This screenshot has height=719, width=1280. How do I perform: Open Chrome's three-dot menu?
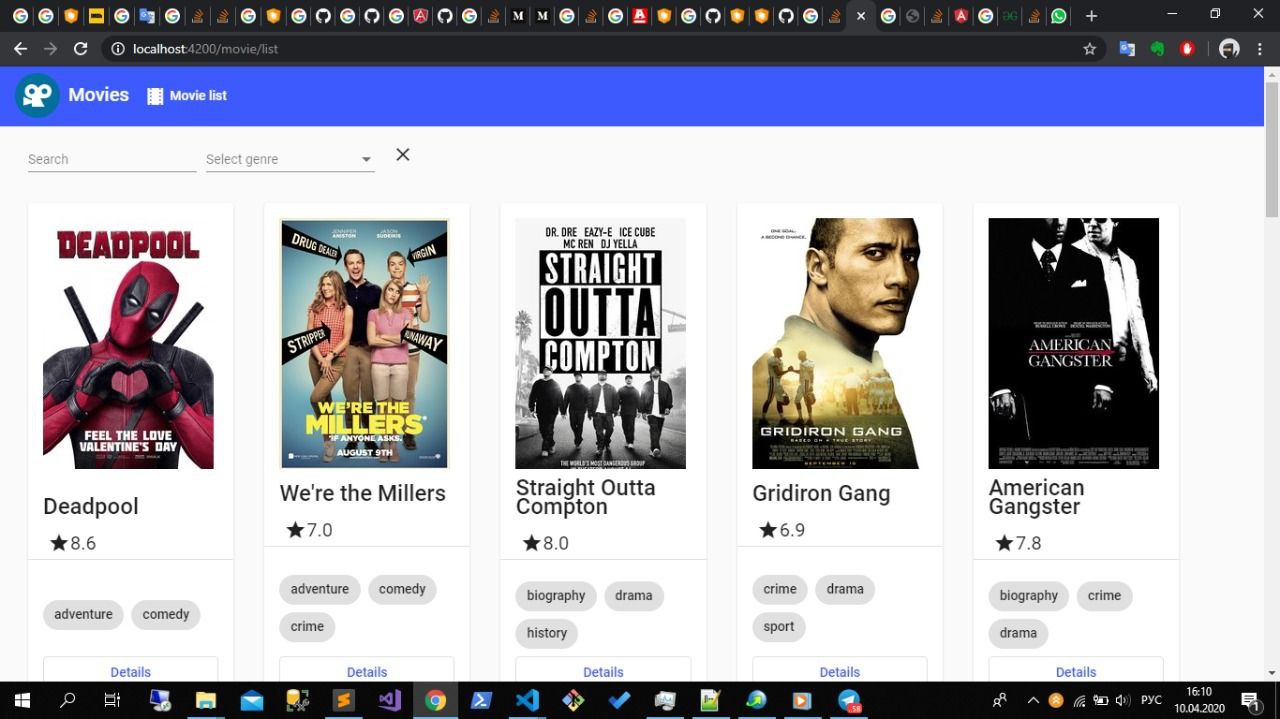1259,49
